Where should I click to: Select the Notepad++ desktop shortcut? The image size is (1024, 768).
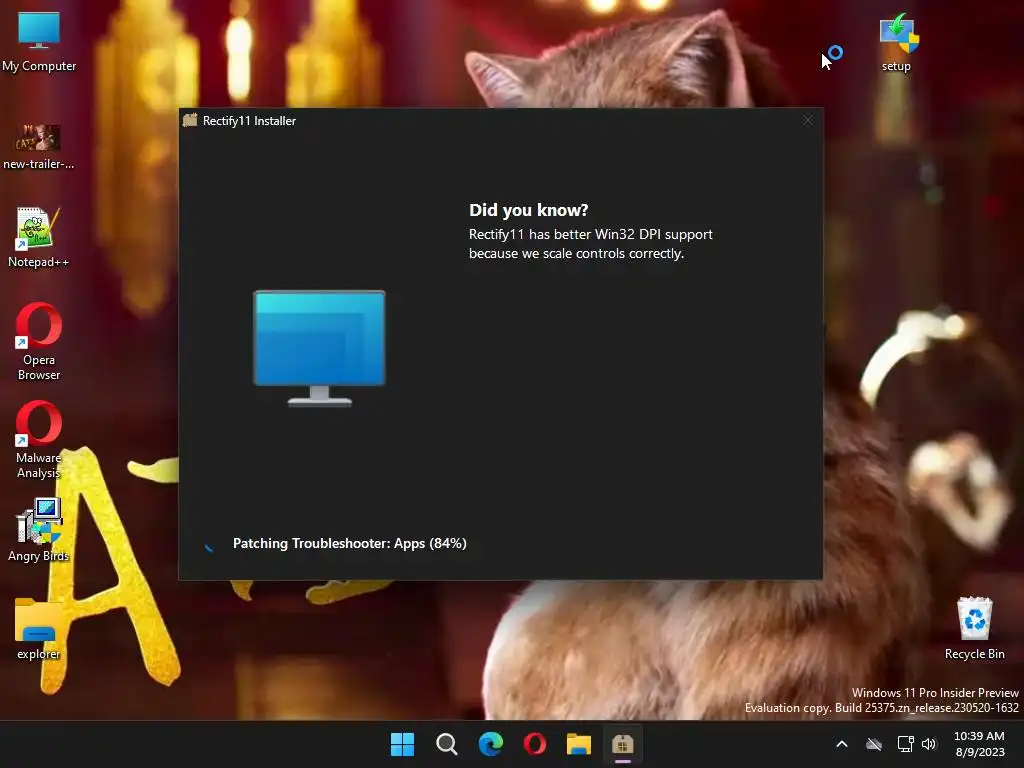click(39, 238)
